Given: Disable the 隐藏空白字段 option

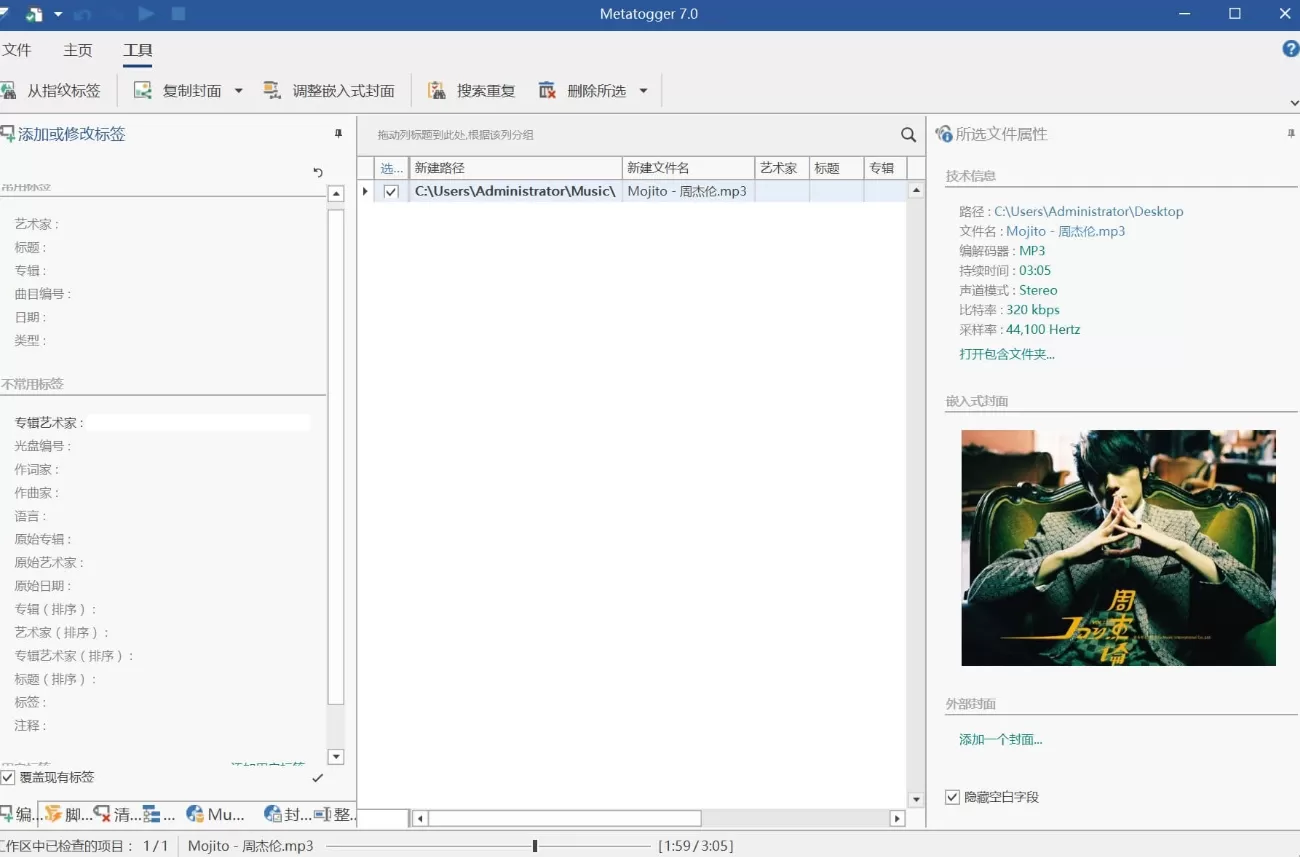Looking at the screenshot, I should point(952,797).
